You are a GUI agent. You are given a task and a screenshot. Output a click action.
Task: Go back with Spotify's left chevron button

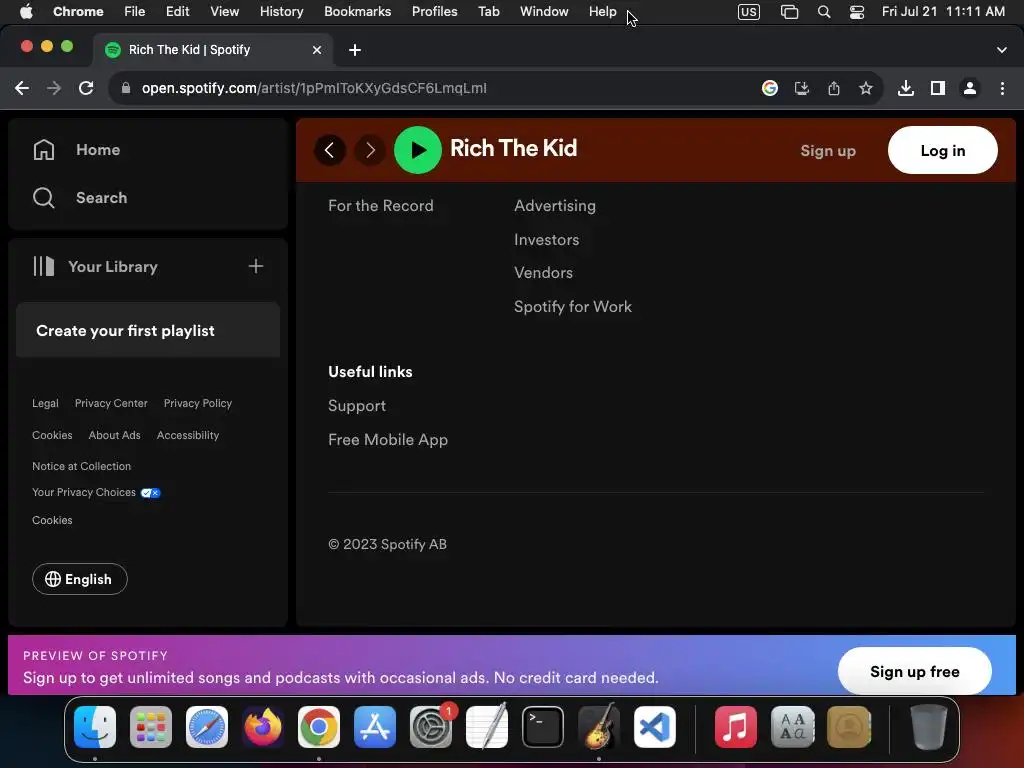[x=330, y=150]
